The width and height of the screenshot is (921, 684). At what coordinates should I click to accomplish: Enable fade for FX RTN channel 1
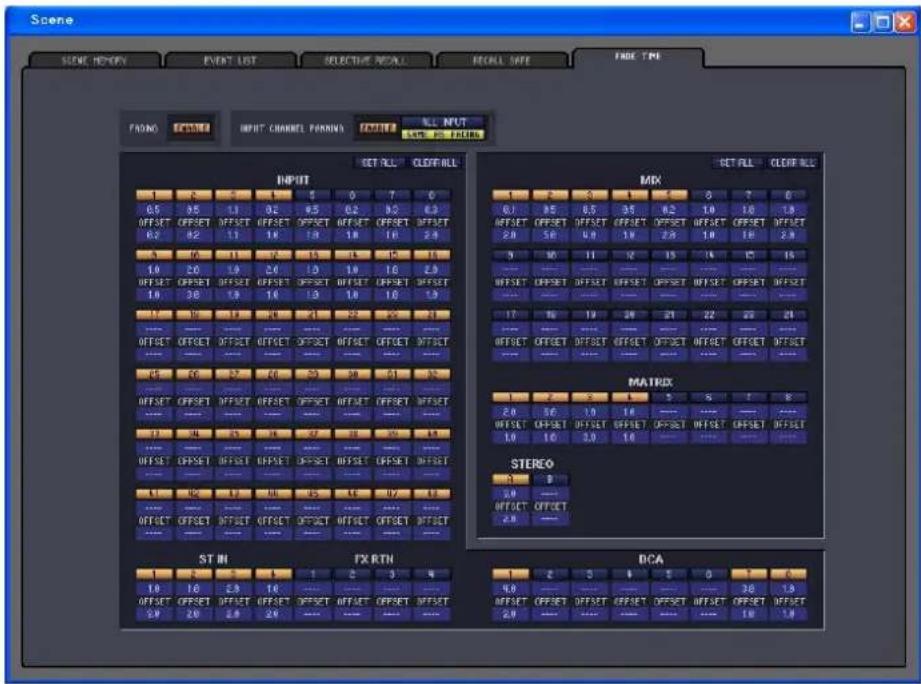tap(313, 574)
